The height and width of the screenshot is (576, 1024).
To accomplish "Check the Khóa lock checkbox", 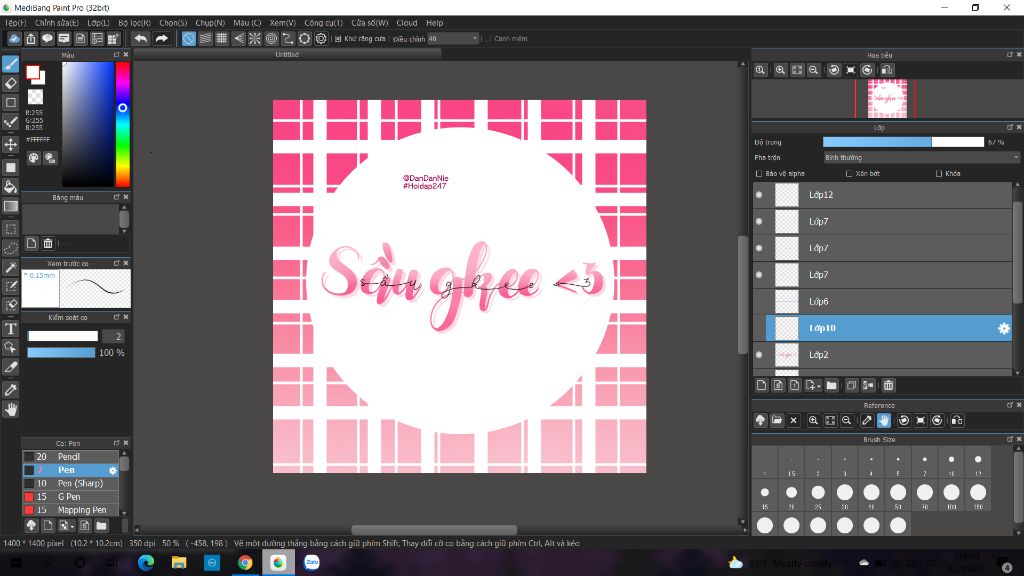I will click(x=939, y=173).
